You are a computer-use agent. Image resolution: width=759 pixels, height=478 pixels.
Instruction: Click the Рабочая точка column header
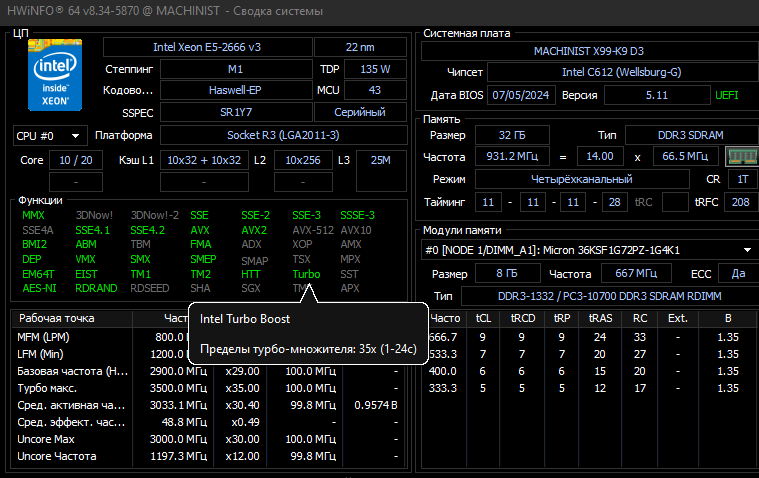72,318
